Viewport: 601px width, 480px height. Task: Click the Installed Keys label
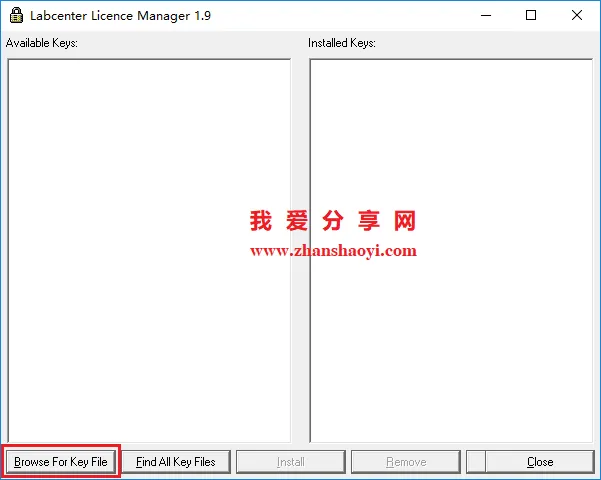[342, 43]
